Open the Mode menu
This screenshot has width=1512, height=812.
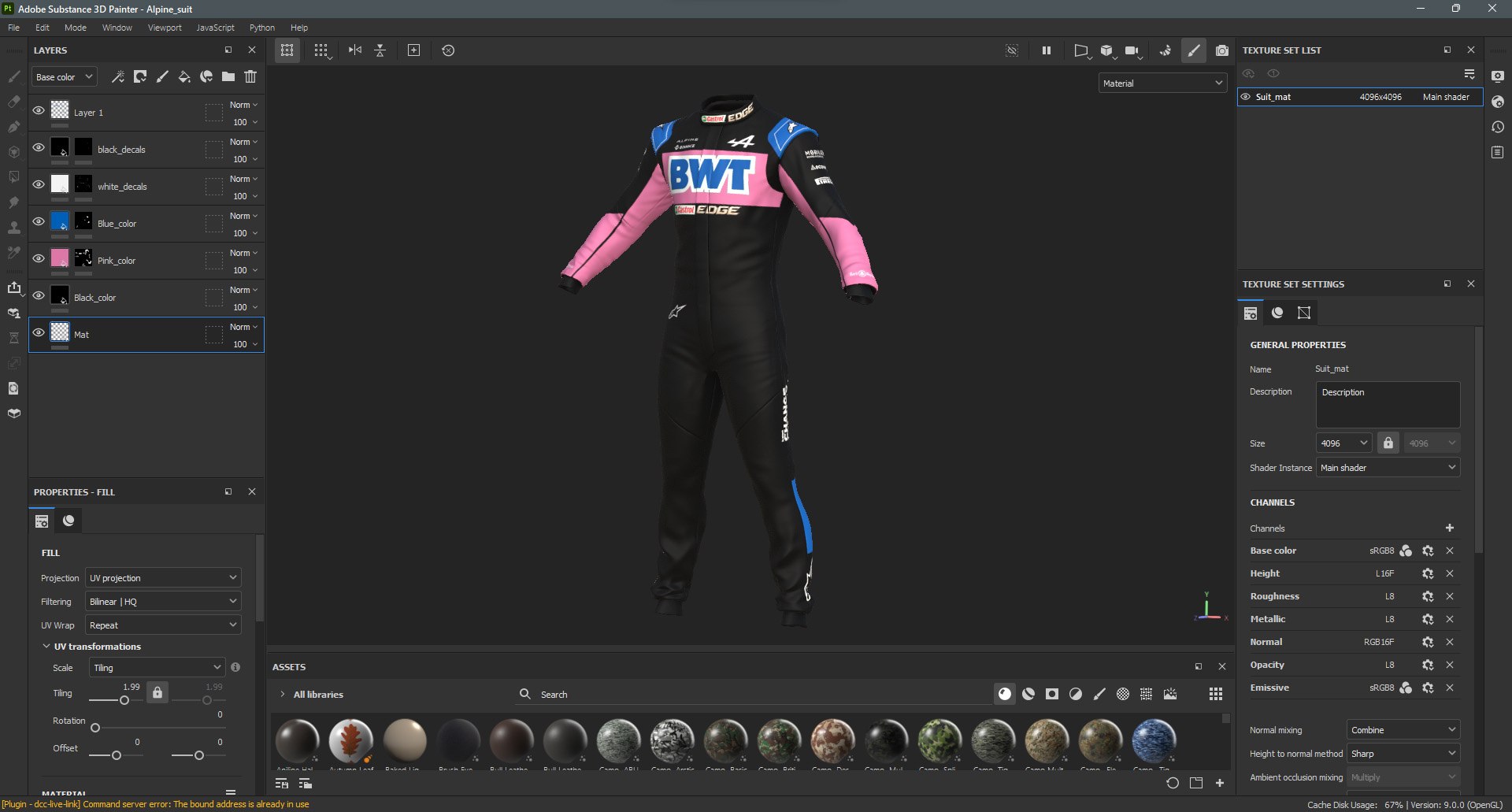[x=76, y=28]
